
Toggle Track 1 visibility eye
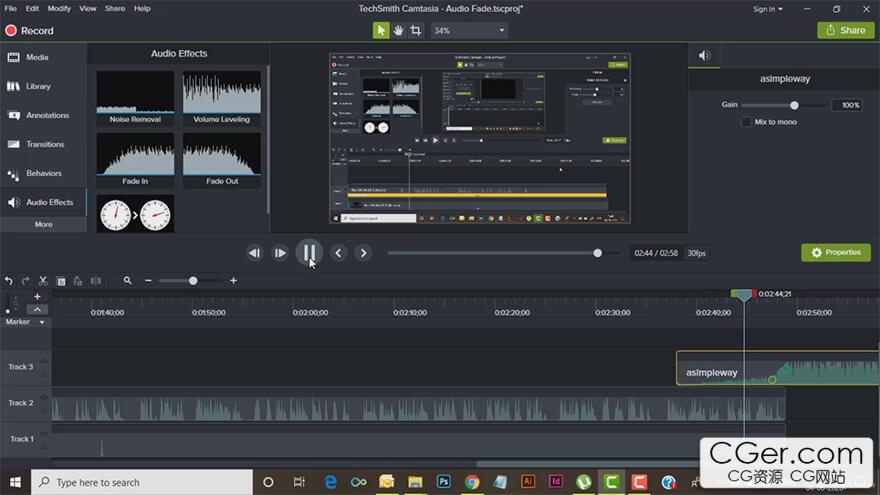(x=44, y=433)
